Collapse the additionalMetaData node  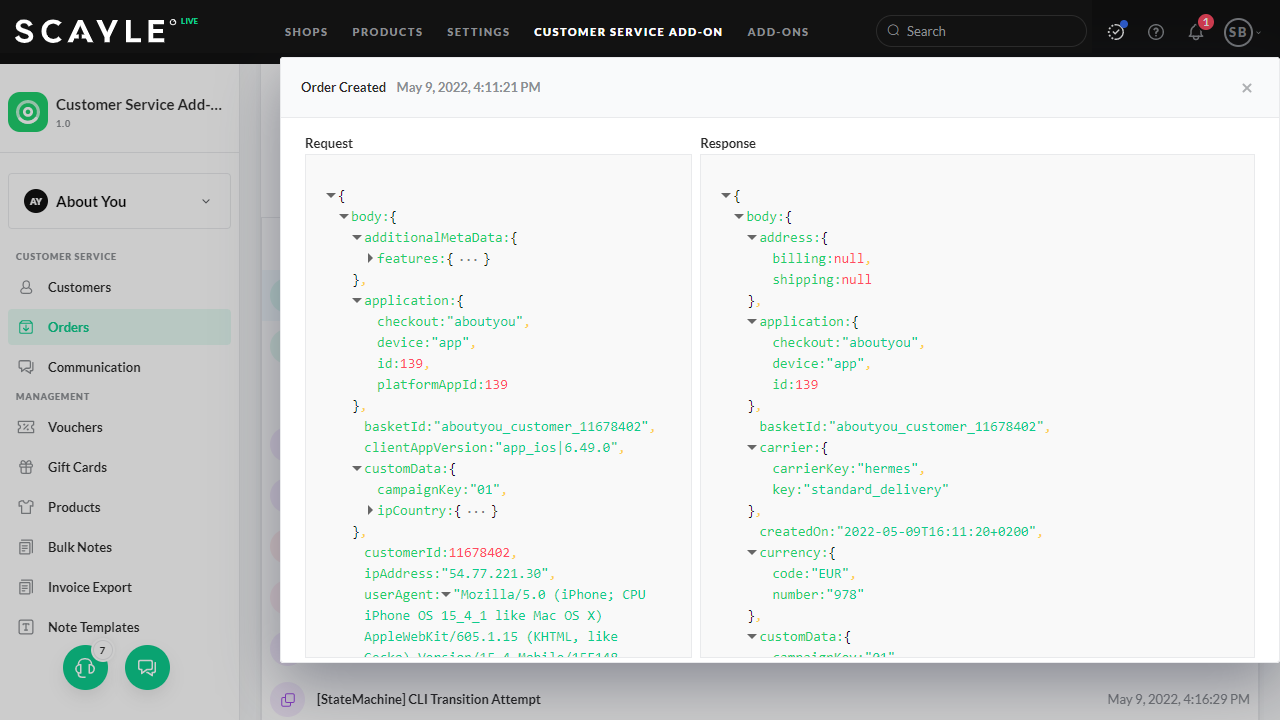pos(357,237)
